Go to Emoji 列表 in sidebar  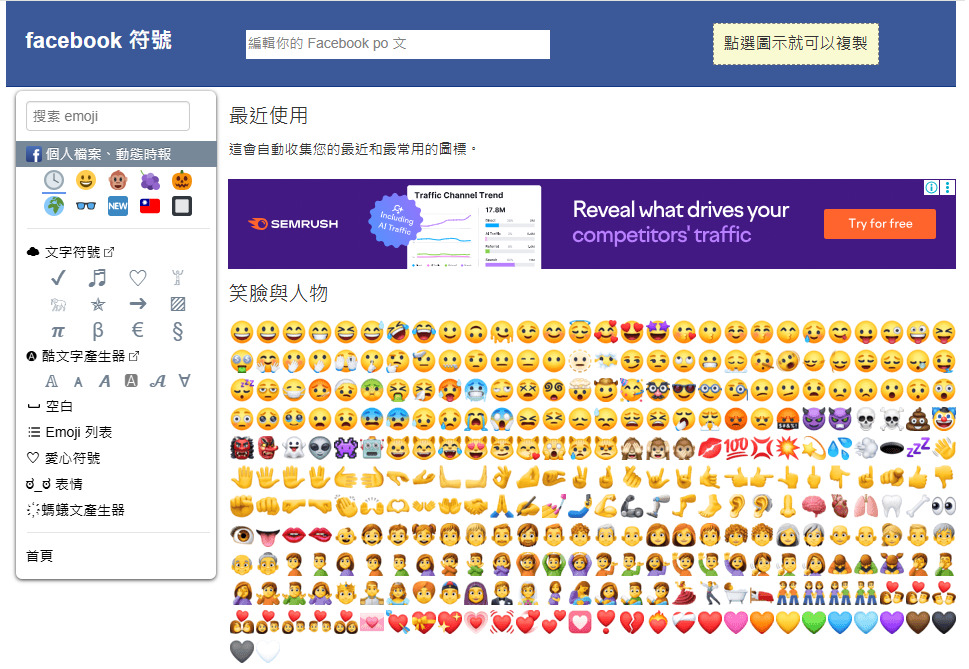pyautogui.click(x=77, y=432)
